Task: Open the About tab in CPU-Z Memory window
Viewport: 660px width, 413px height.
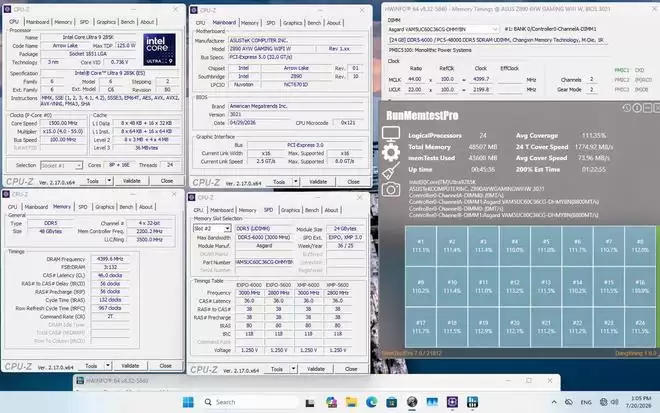Action: pos(146,207)
